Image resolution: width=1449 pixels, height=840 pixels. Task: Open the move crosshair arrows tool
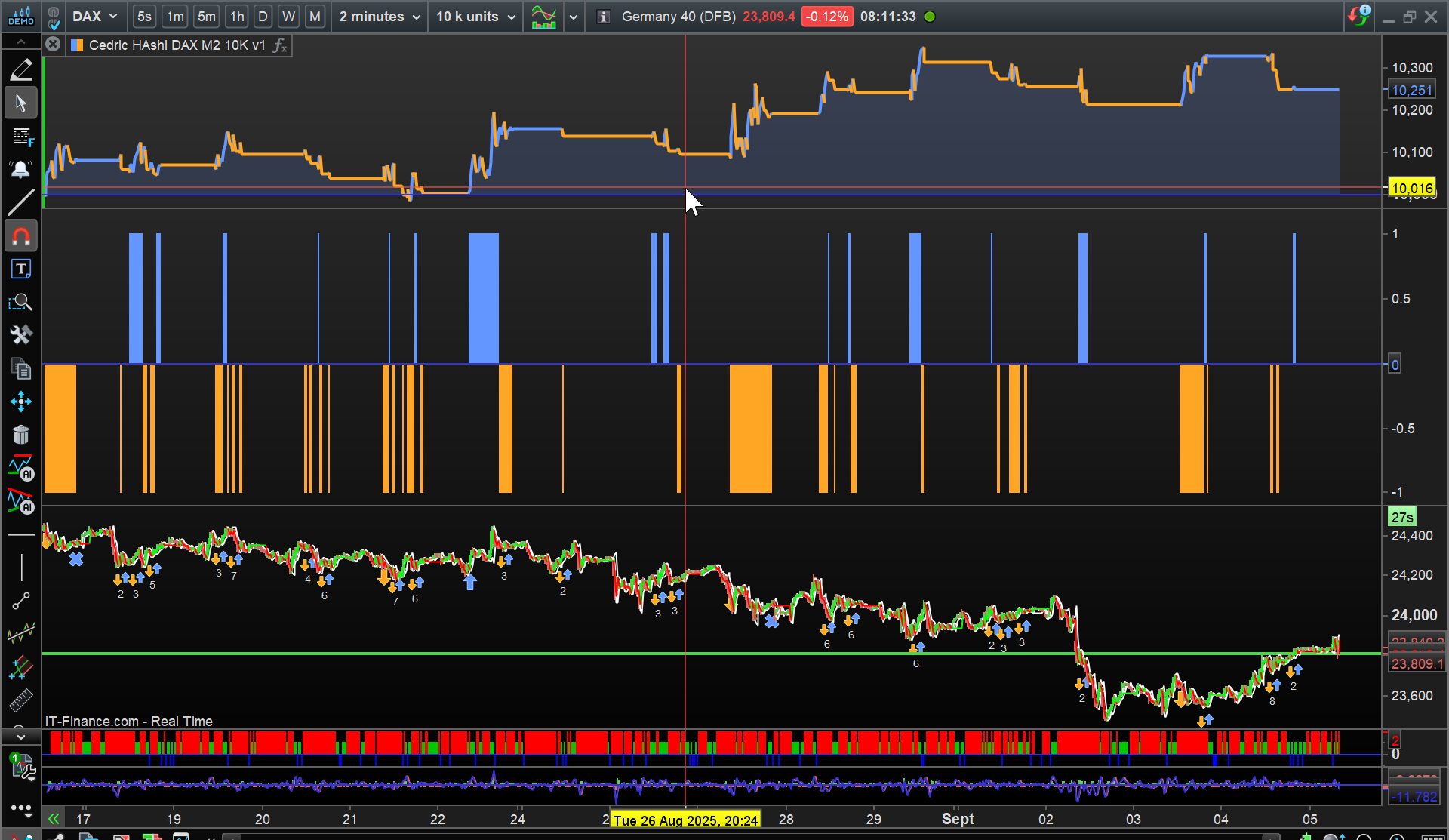point(21,402)
